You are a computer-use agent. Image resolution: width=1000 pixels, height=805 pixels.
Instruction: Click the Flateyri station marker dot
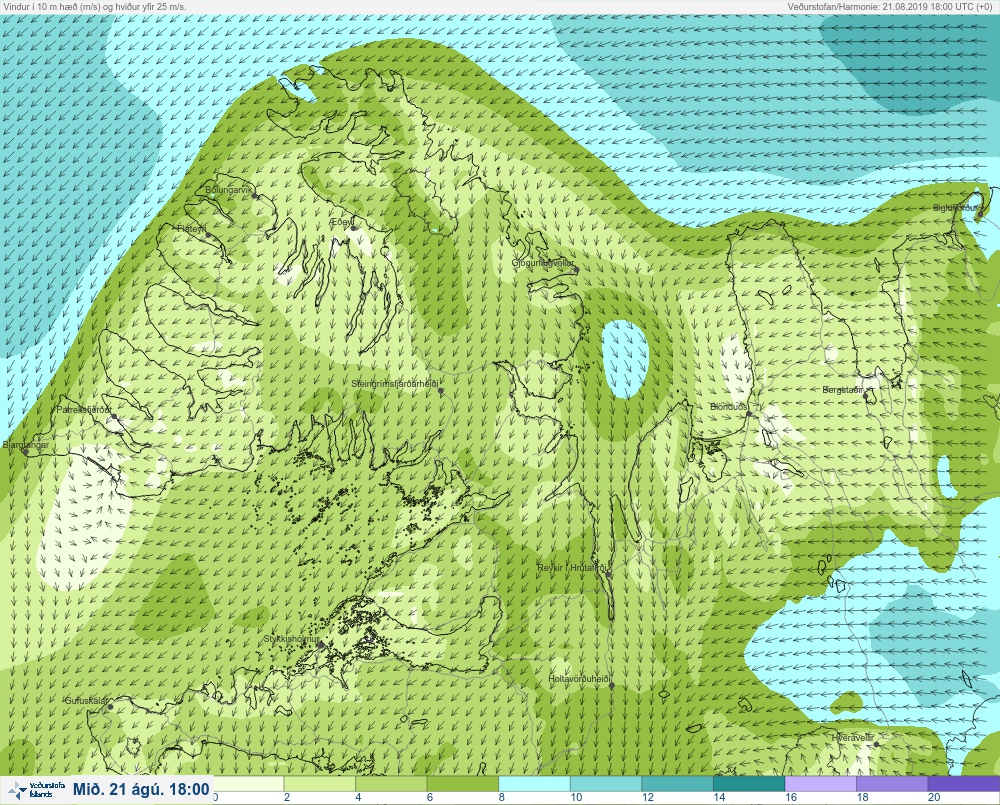(208, 234)
